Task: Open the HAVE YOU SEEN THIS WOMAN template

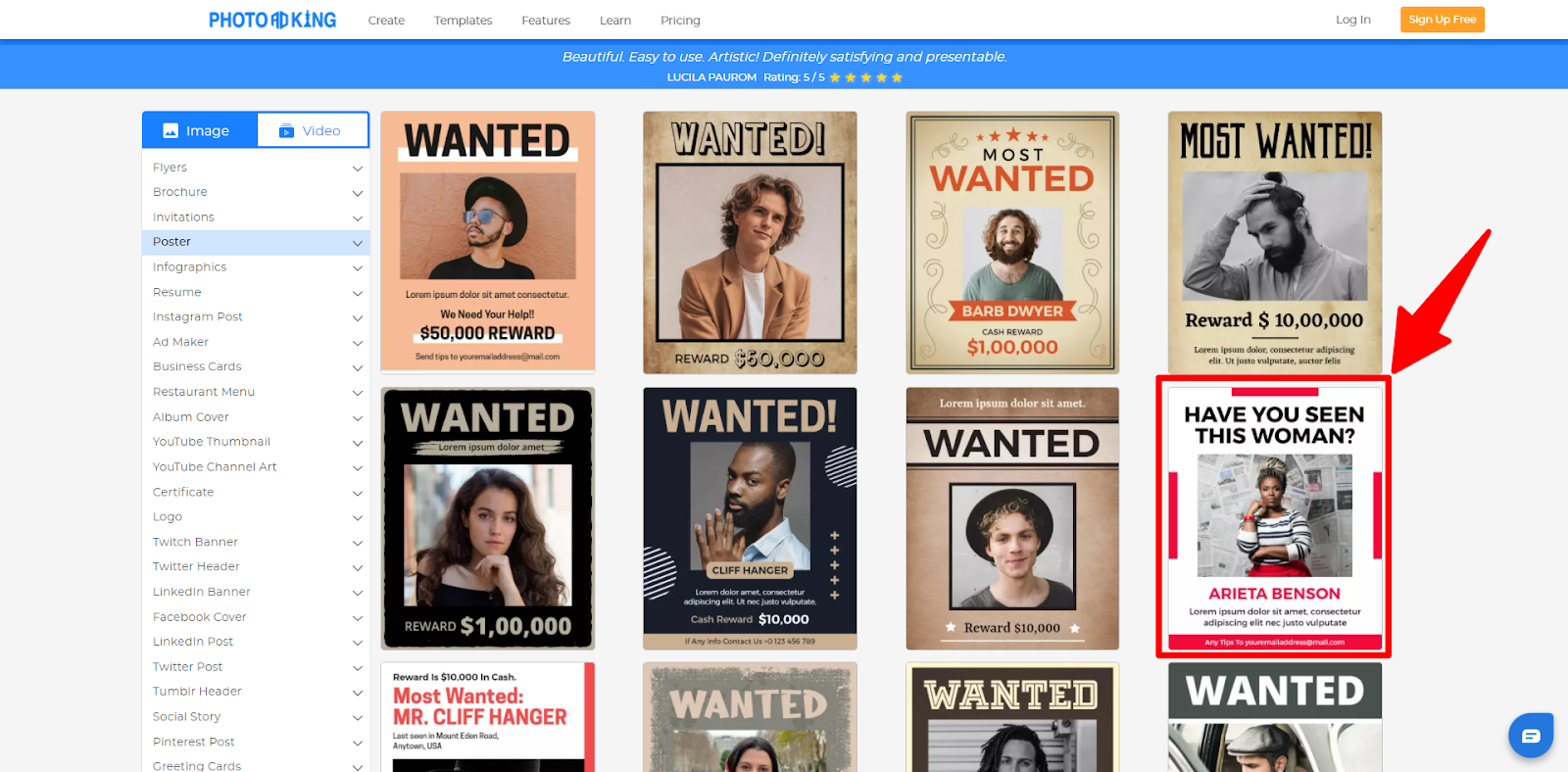Action: pyautogui.click(x=1275, y=518)
